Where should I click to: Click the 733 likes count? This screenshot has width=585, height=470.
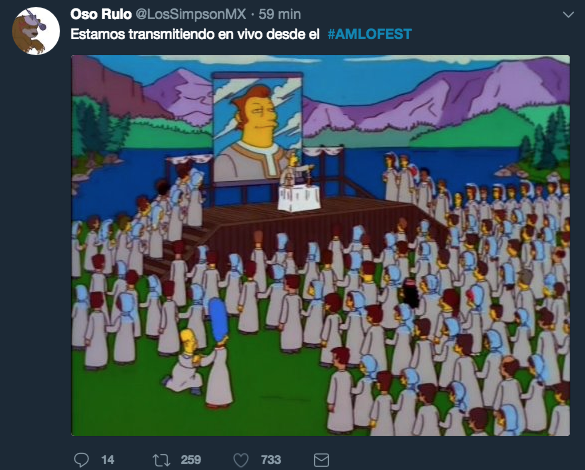[271, 460]
